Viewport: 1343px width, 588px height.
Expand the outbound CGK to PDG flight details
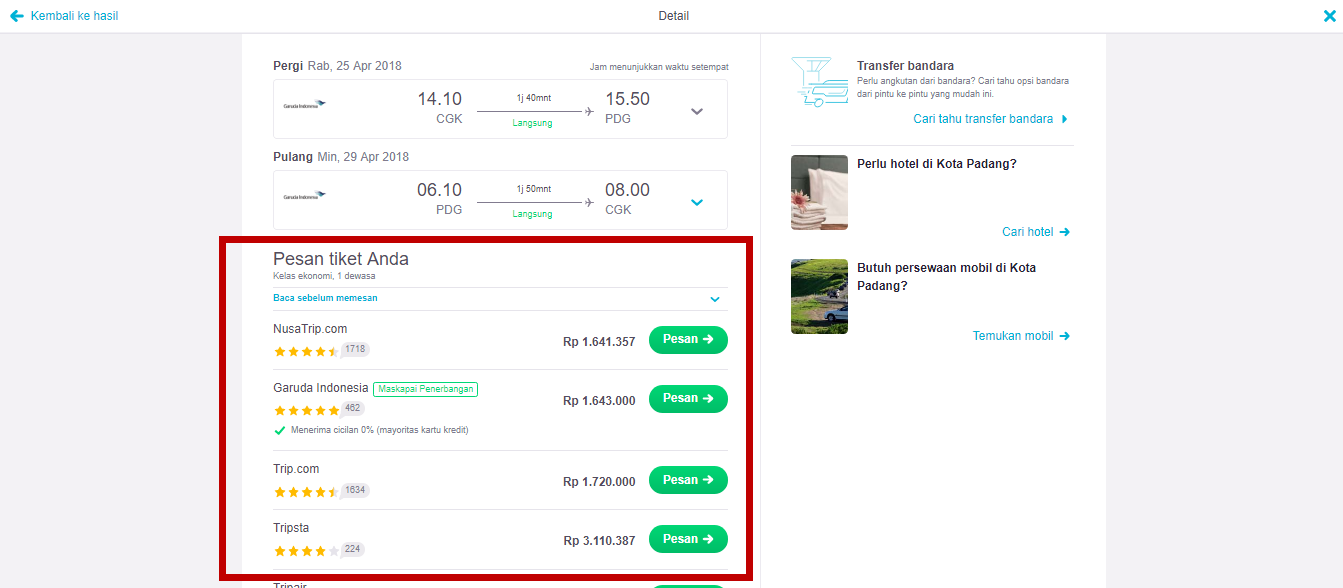[697, 111]
